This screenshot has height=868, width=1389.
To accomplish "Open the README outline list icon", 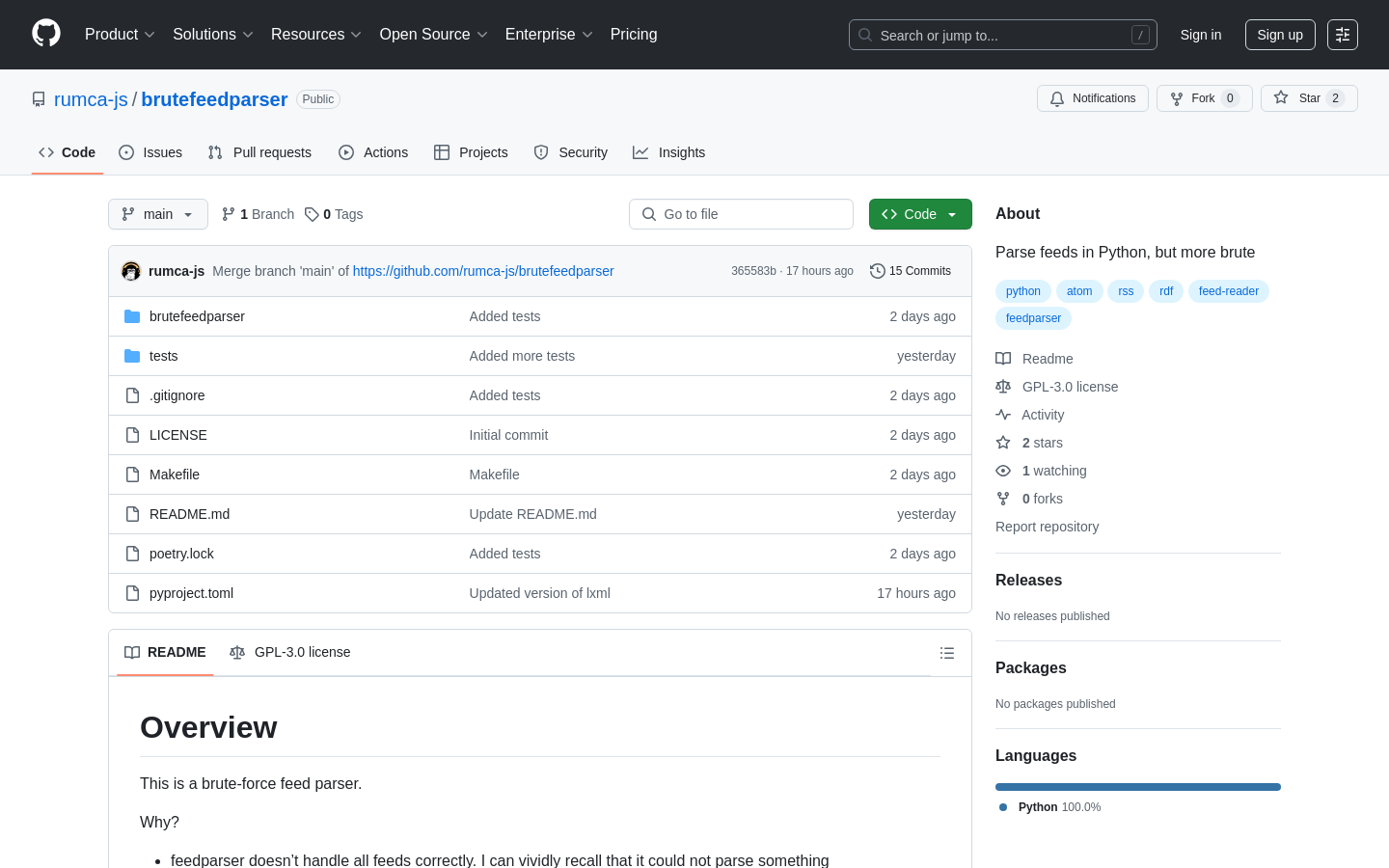I will pyautogui.click(x=947, y=653).
